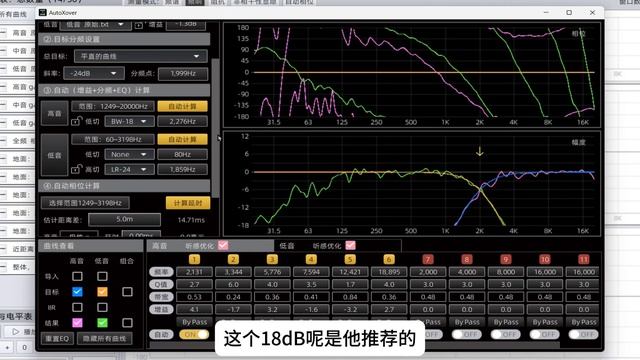Uncheck green 结果 低音 checkbox
The height and width of the screenshot is (360, 640).
102,323
